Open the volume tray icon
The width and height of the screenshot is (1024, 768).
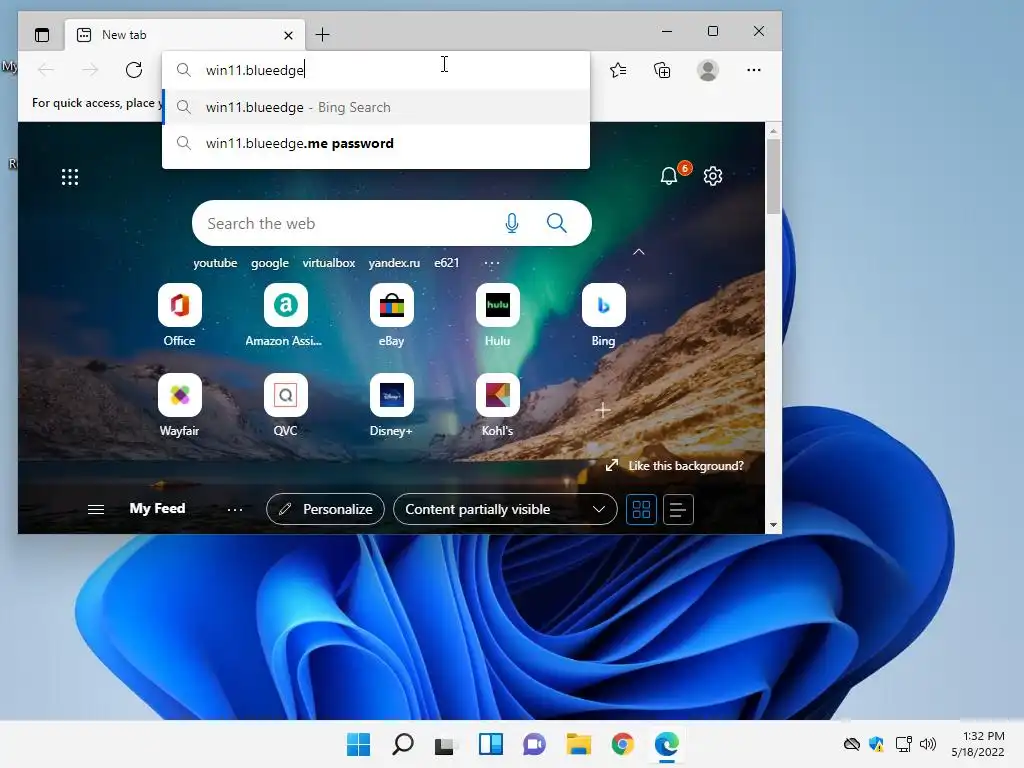pyautogui.click(x=927, y=744)
